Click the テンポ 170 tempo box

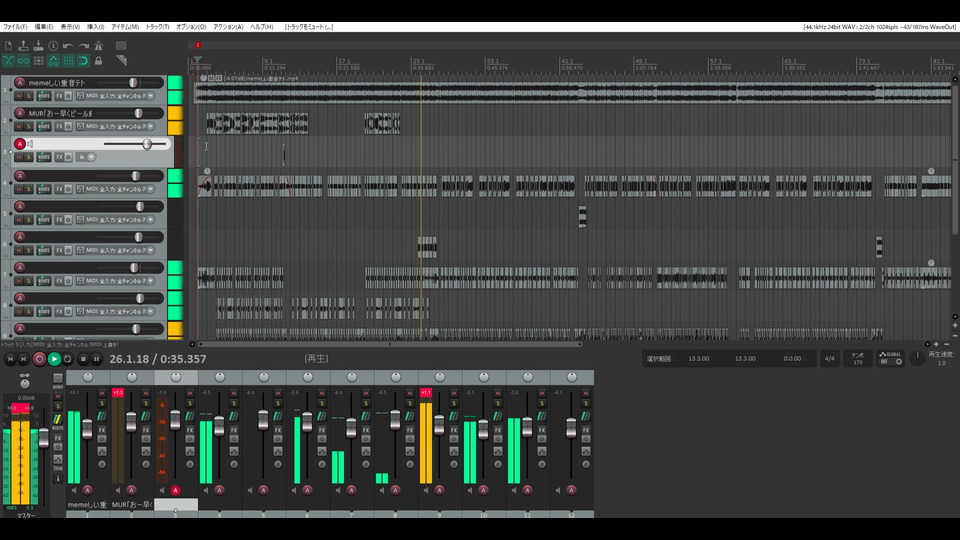857,358
